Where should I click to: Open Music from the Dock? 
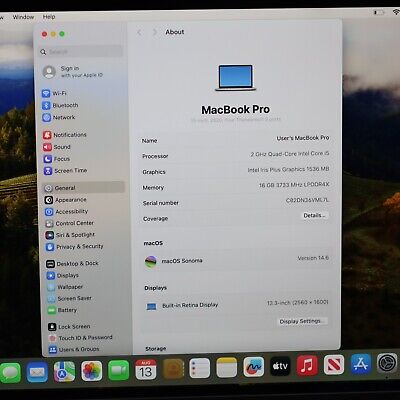point(307,365)
